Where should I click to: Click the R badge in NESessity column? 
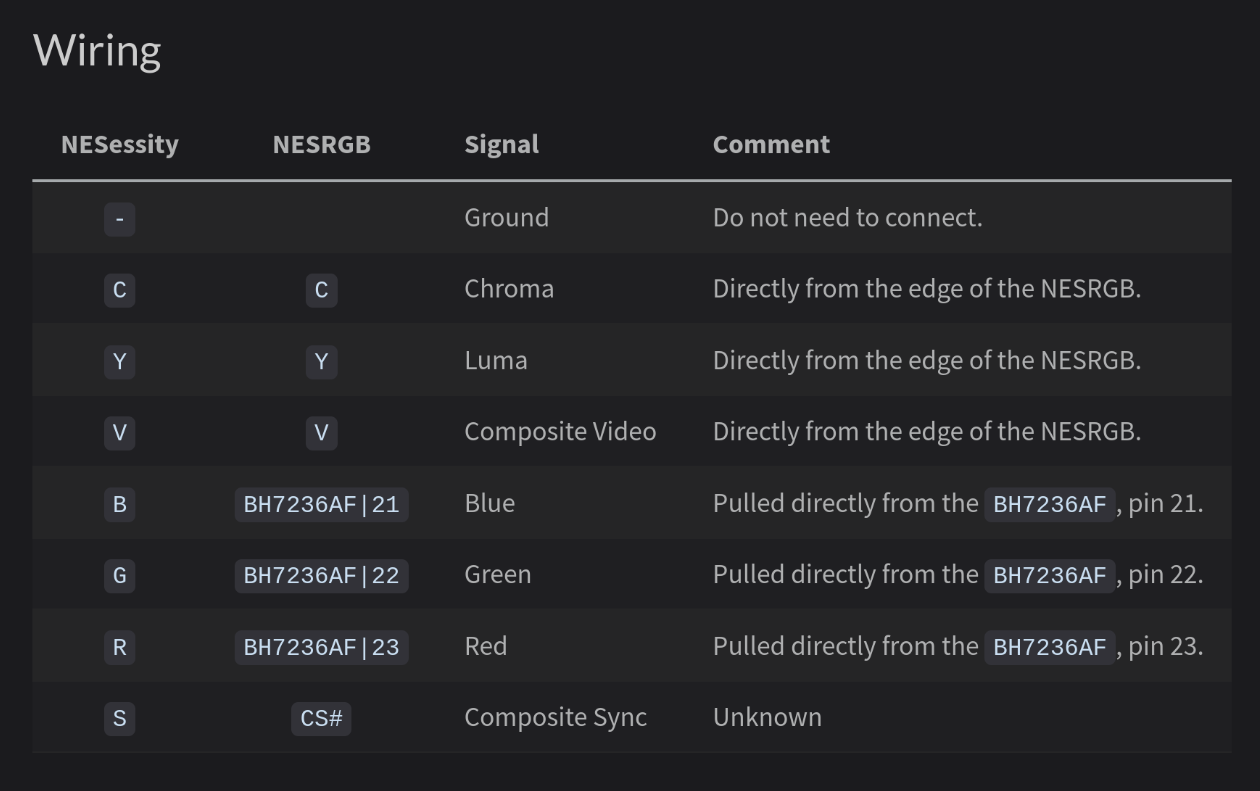pyautogui.click(x=119, y=648)
